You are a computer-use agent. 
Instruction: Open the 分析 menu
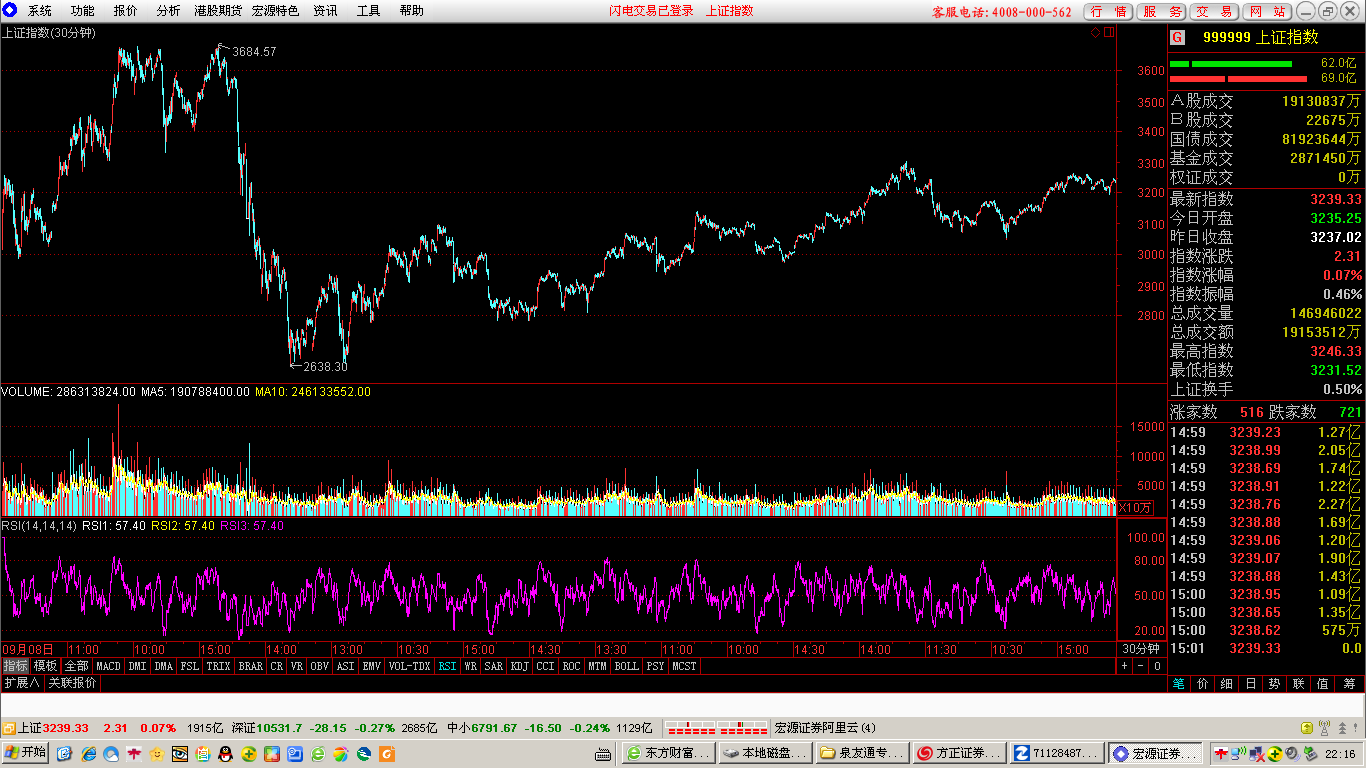[x=169, y=11]
